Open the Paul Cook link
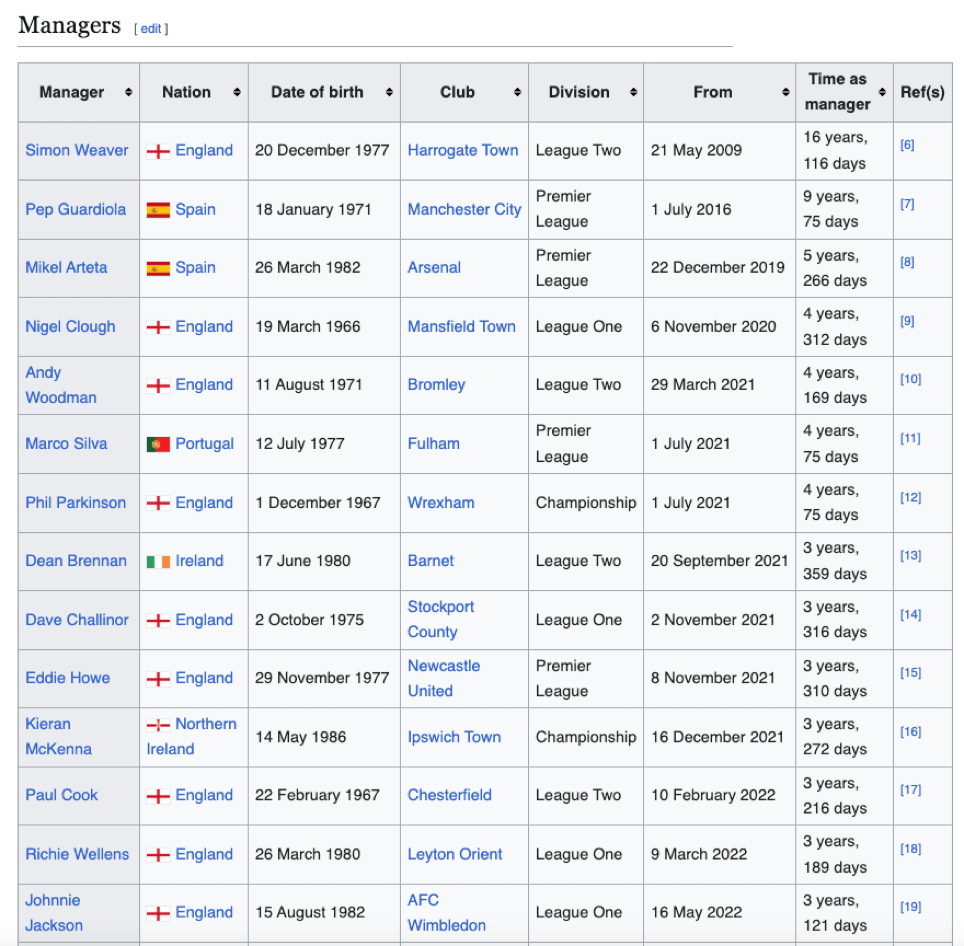Viewport: 964px width, 946px height. click(61, 795)
